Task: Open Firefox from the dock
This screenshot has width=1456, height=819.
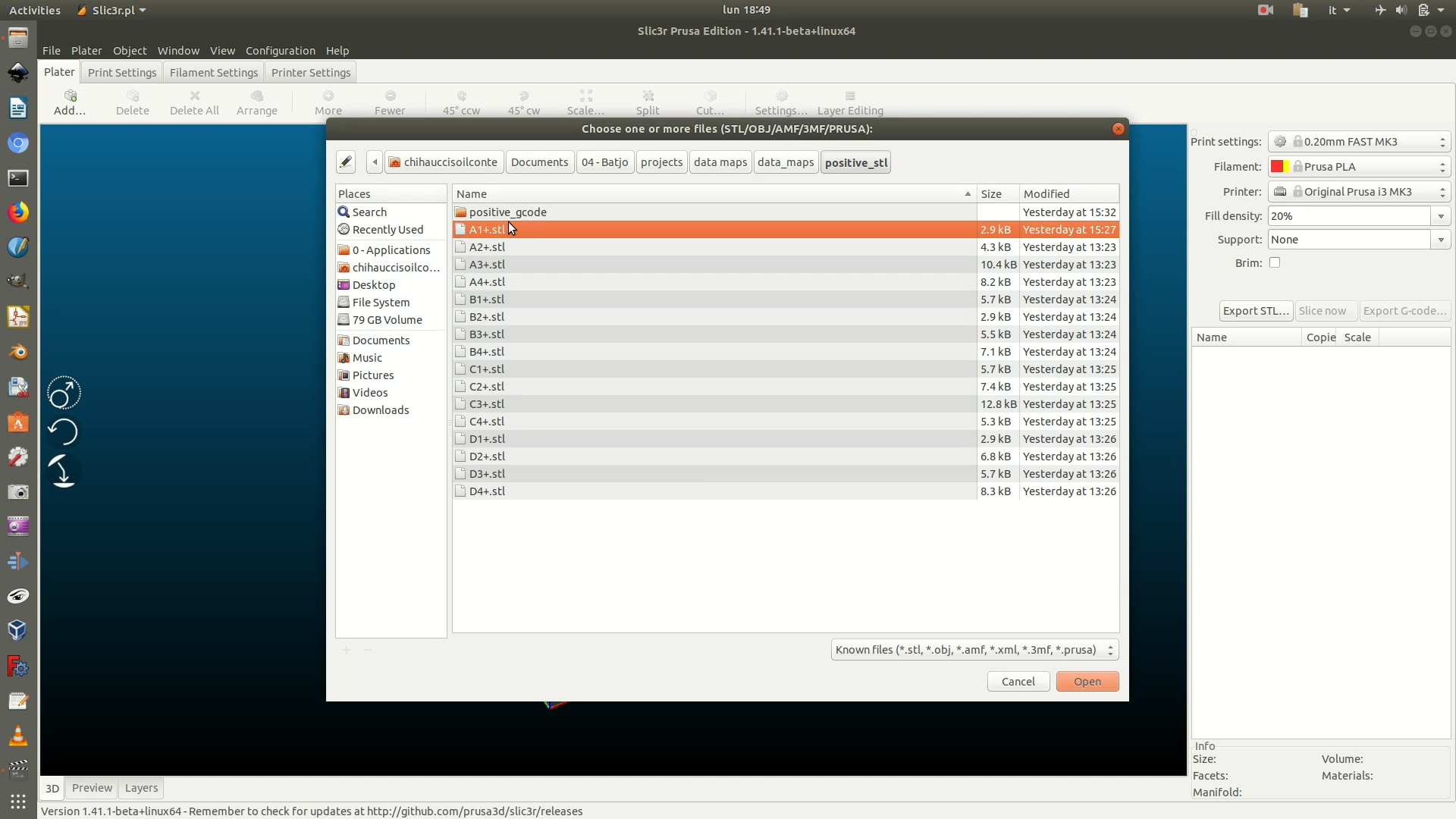Action: pos(18,212)
